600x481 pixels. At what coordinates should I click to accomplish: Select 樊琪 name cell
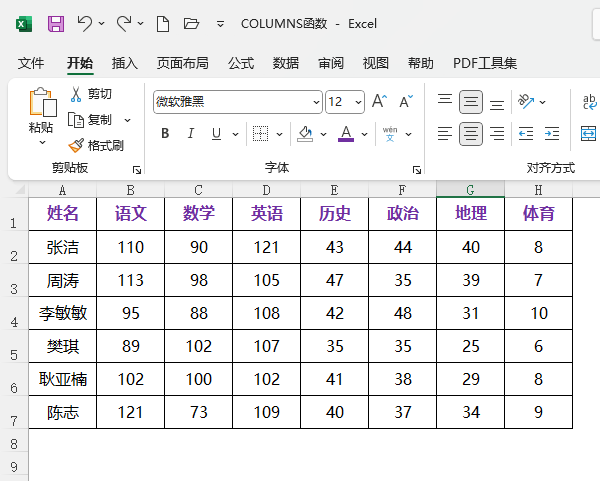coord(63,346)
